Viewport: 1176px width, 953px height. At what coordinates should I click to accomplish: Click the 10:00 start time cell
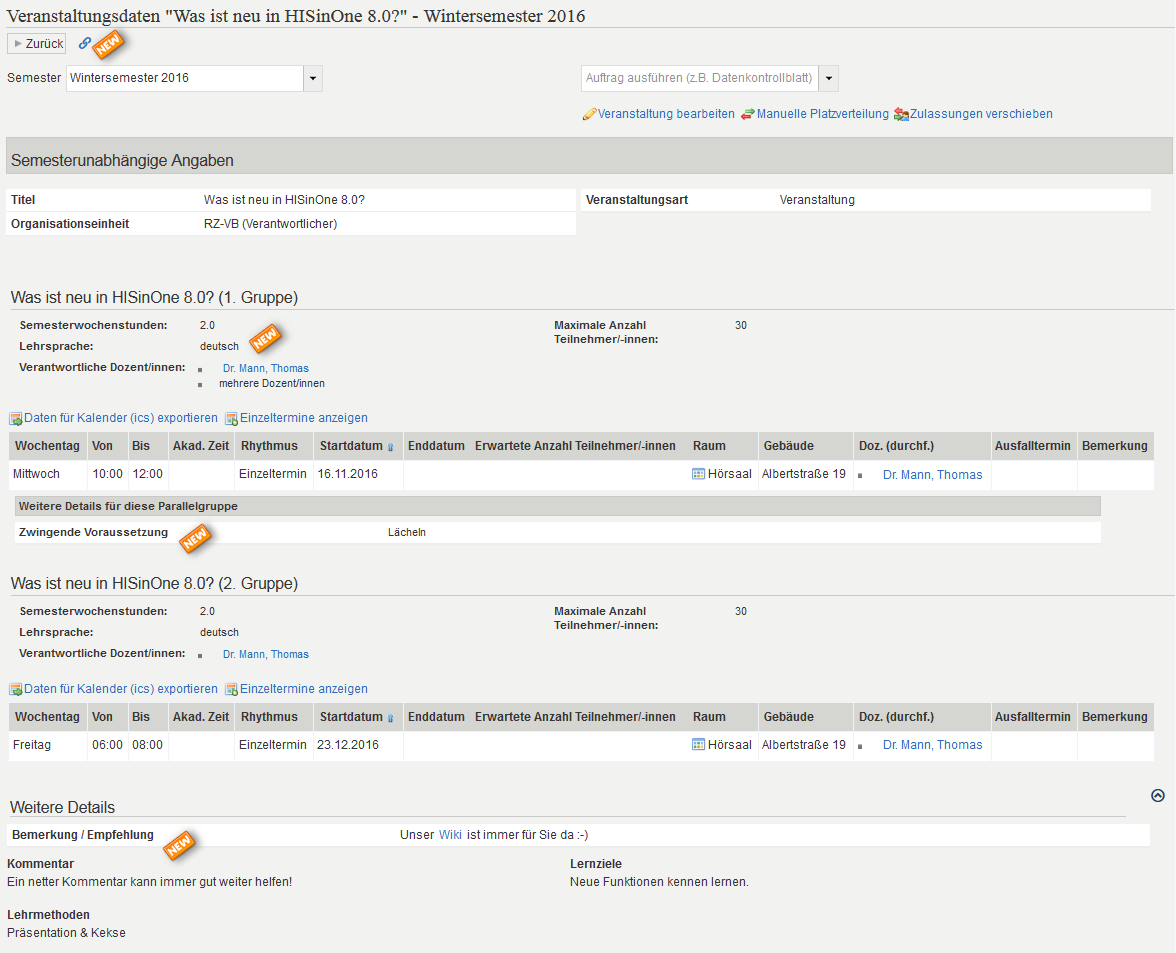point(107,474)
